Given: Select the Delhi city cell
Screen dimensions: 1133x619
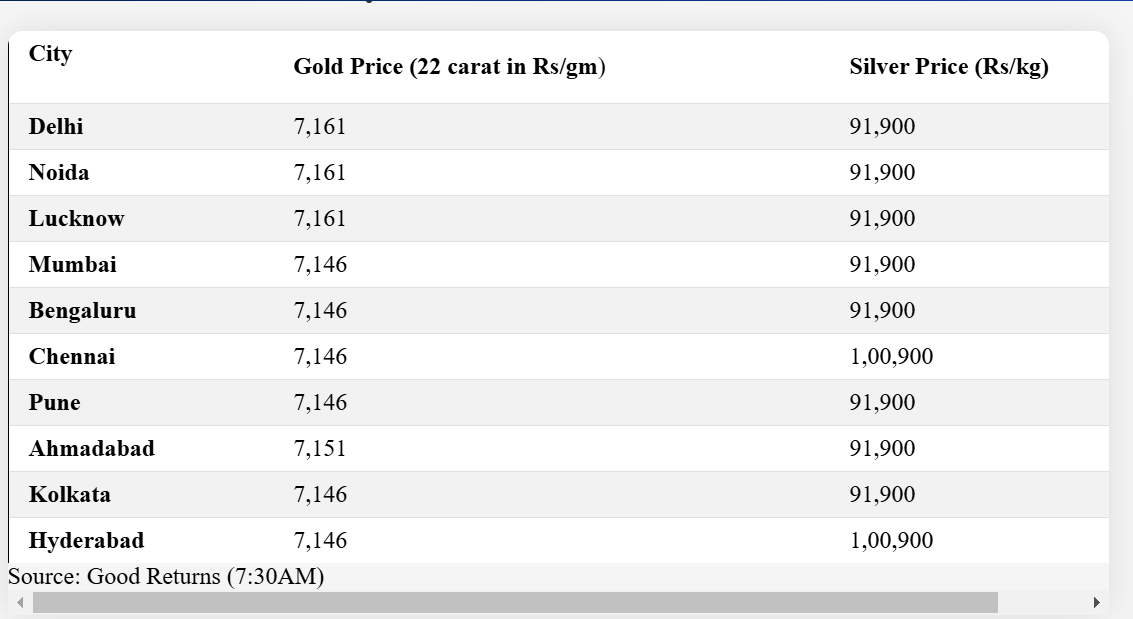Looking at the screenshot, I should pyautogui.click(x=56, y=127).
